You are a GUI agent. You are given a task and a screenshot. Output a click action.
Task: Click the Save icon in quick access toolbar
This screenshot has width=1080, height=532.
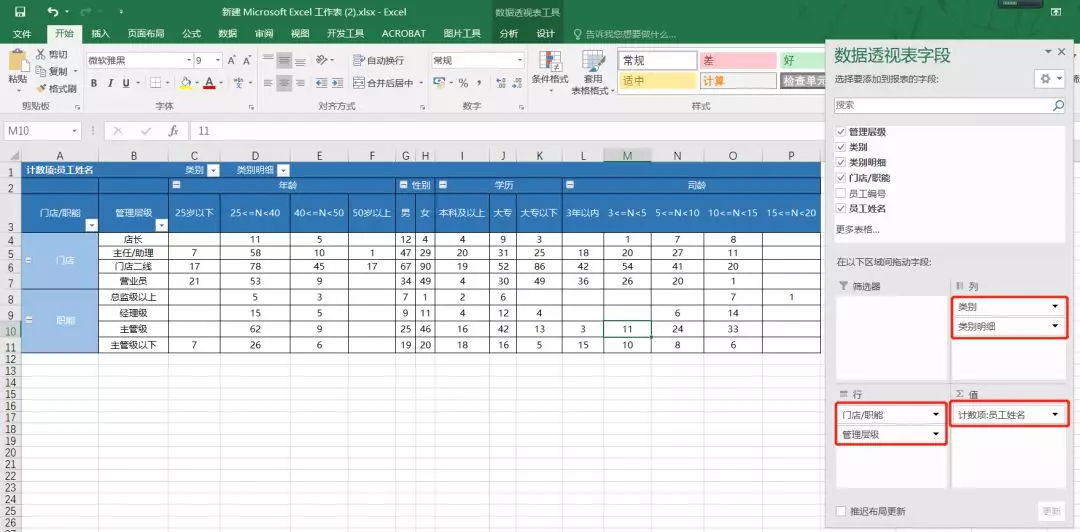(x=20, y=12)
